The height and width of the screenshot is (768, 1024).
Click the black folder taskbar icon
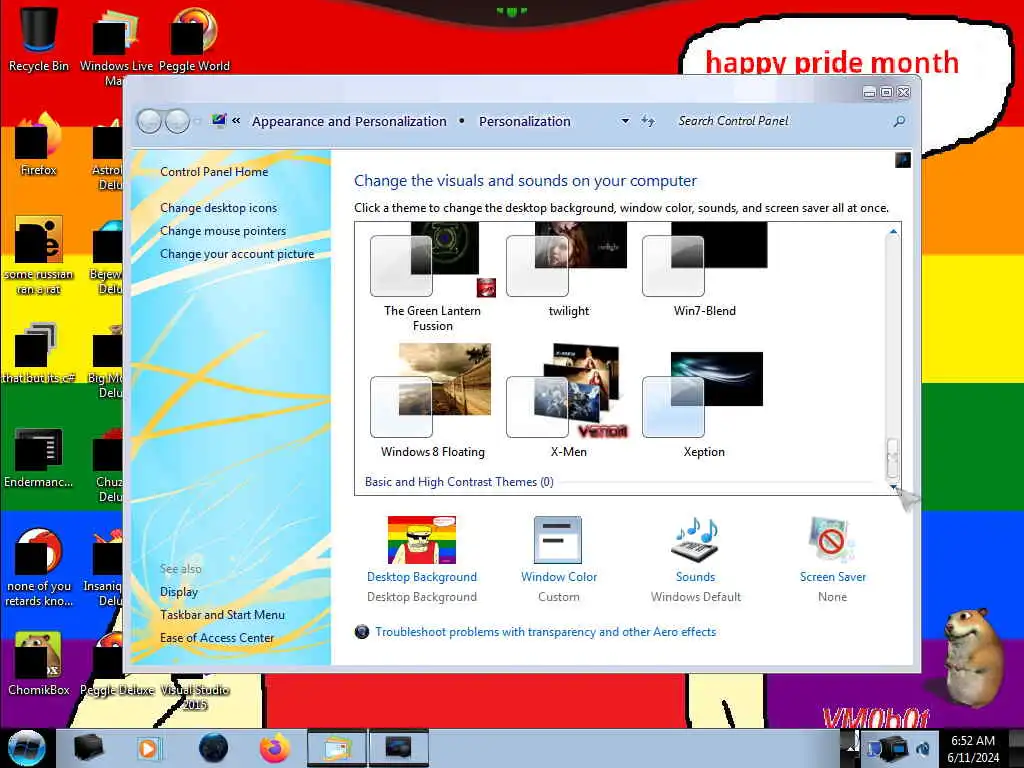click(x=88, y=748)
